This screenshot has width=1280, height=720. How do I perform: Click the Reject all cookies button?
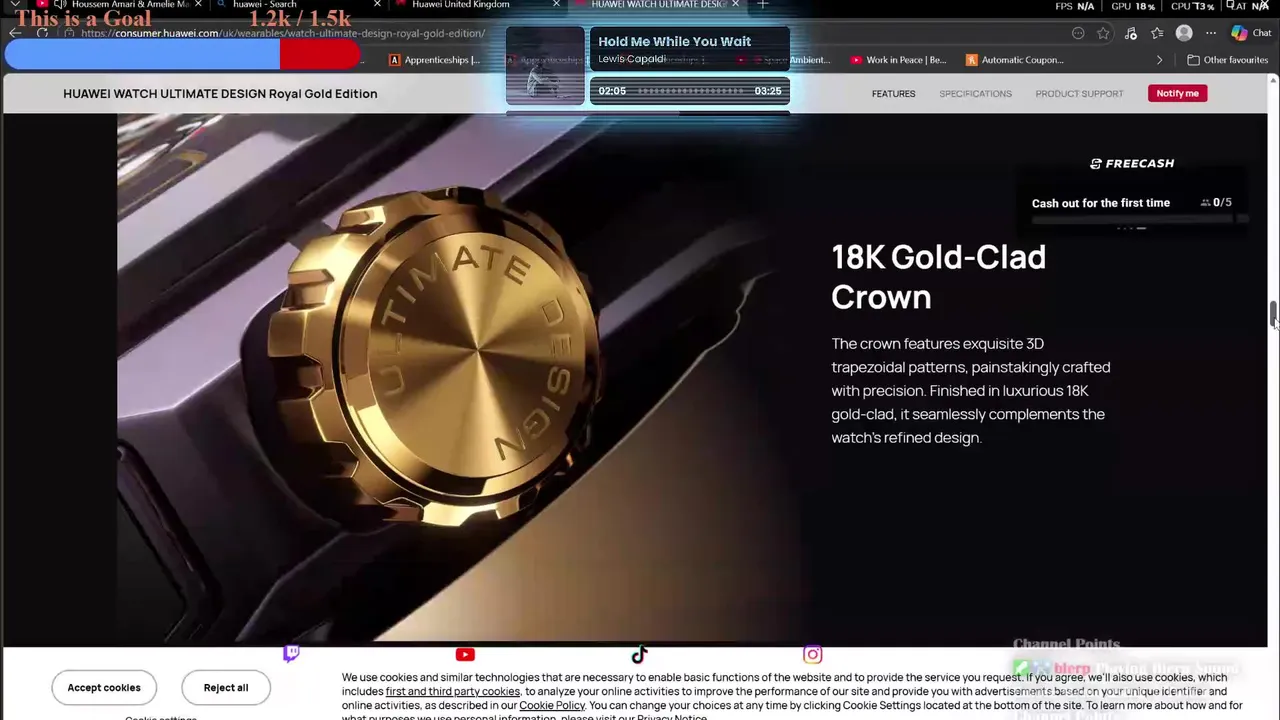226,688
